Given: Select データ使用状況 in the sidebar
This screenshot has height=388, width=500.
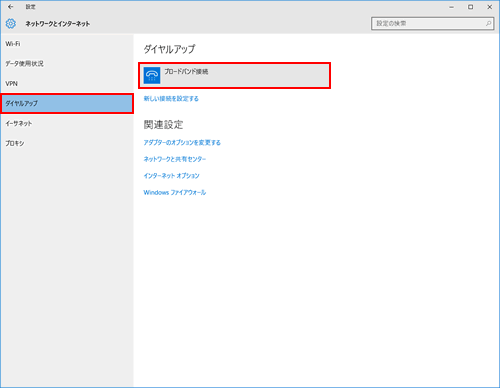Looking at the screenshot, I should (x=67, y=64).
